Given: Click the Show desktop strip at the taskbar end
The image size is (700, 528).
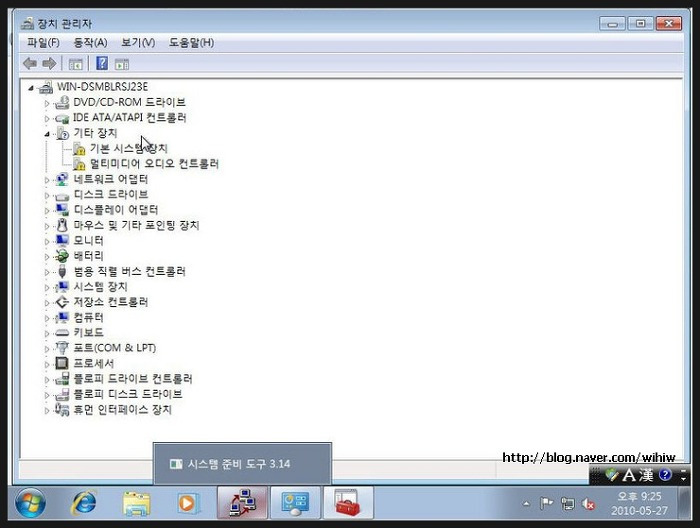Looking at the screenshot, I should click(x=684, y=503).
